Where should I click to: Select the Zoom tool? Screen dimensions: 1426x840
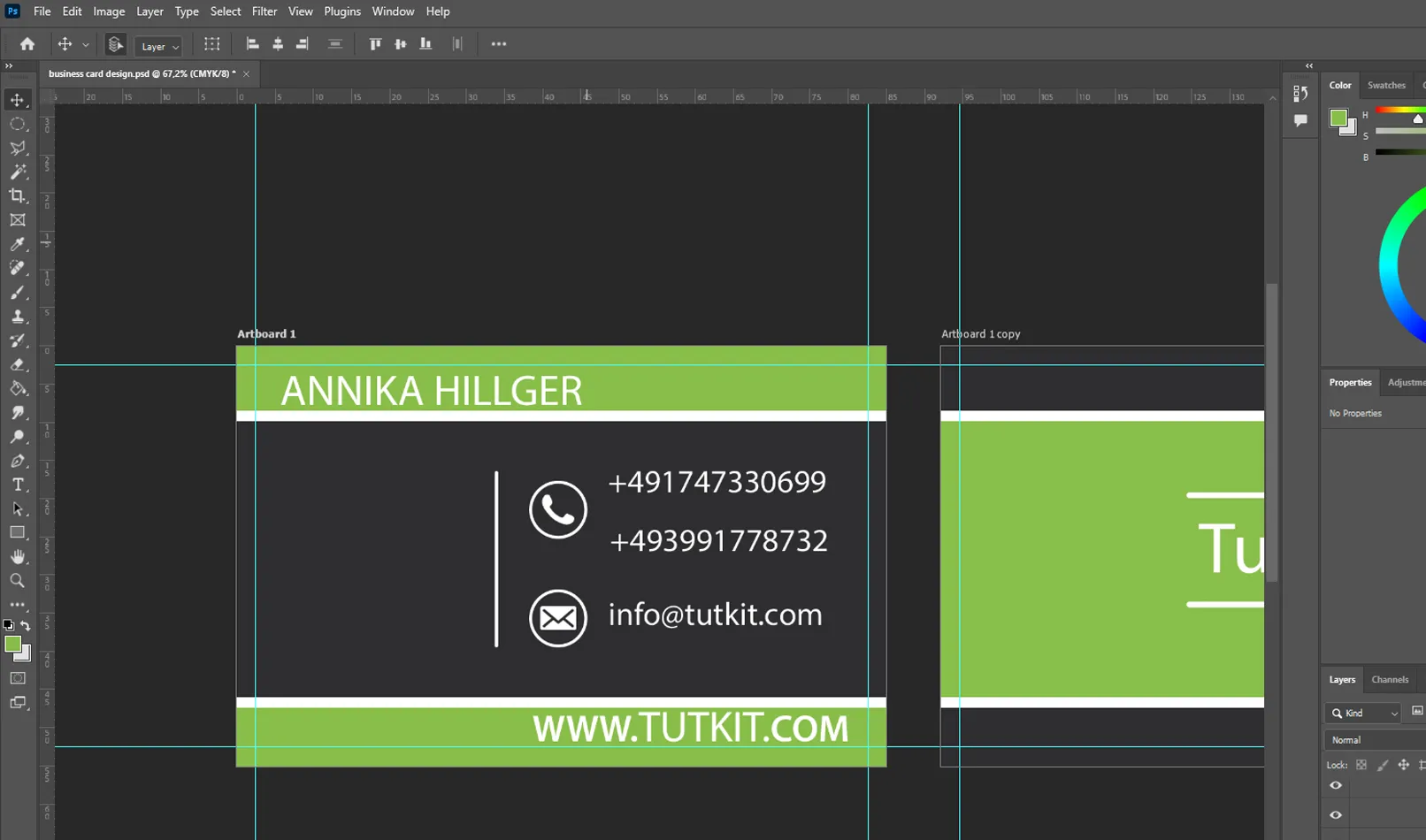pyautogui.click(x=18, y=581)
